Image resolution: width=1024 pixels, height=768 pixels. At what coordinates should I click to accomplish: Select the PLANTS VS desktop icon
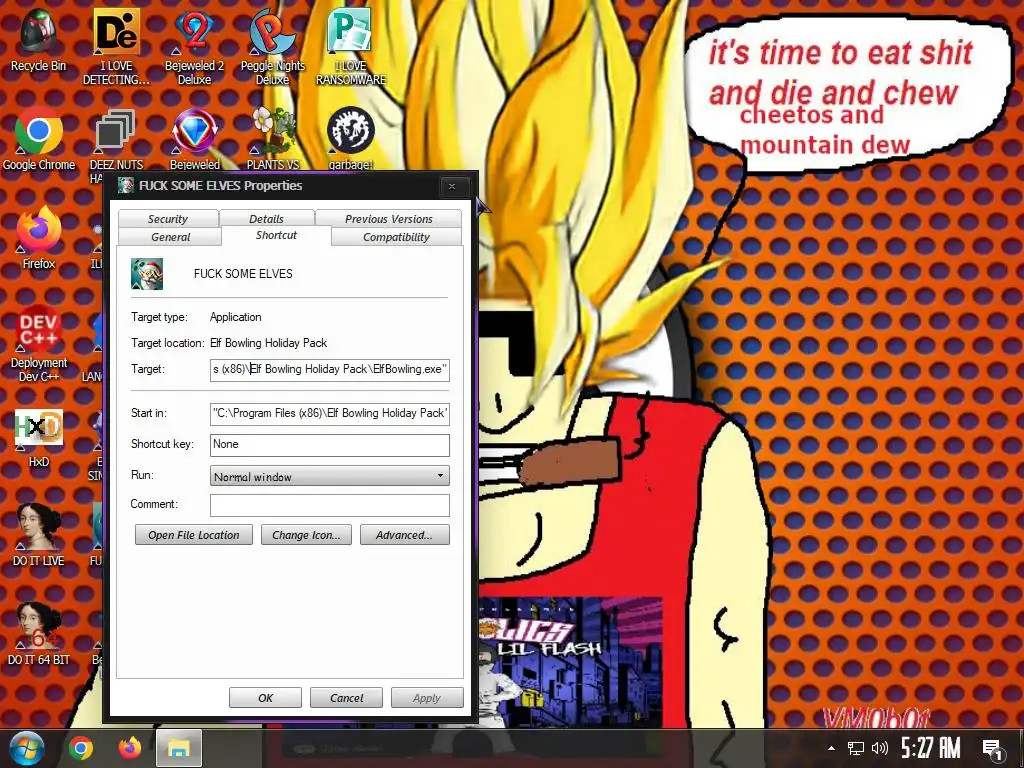tap(273, 138)
